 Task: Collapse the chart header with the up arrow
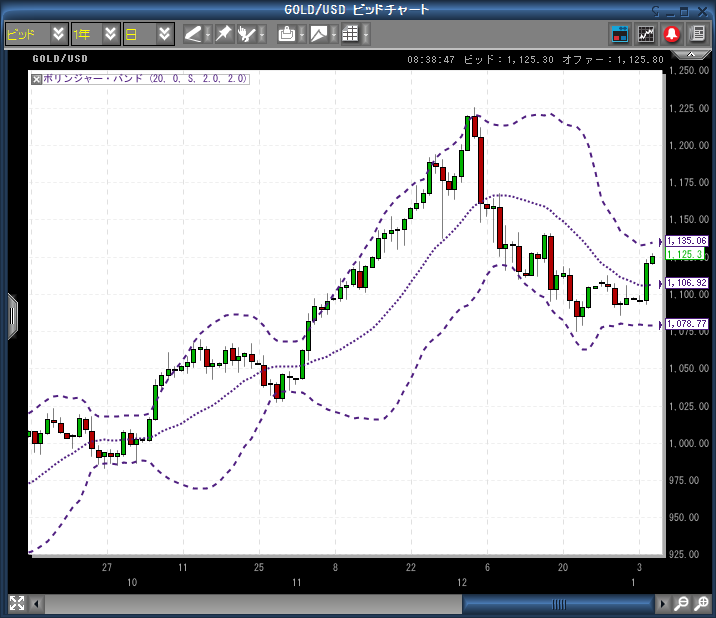point(657,9)
